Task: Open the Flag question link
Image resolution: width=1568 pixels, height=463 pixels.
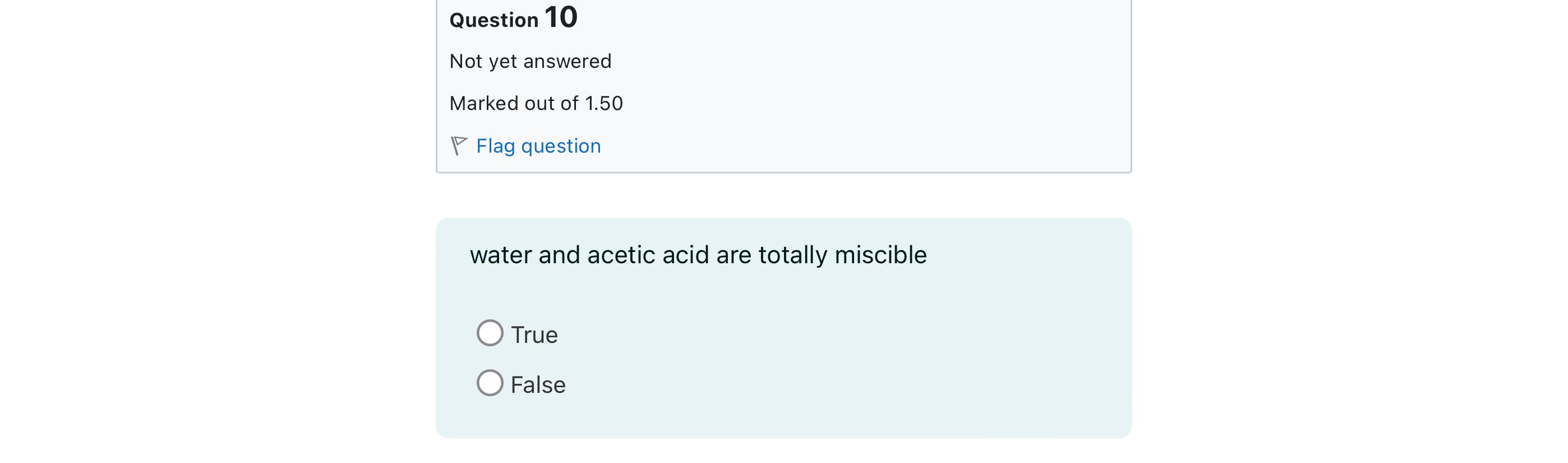Action: point(538,146)
